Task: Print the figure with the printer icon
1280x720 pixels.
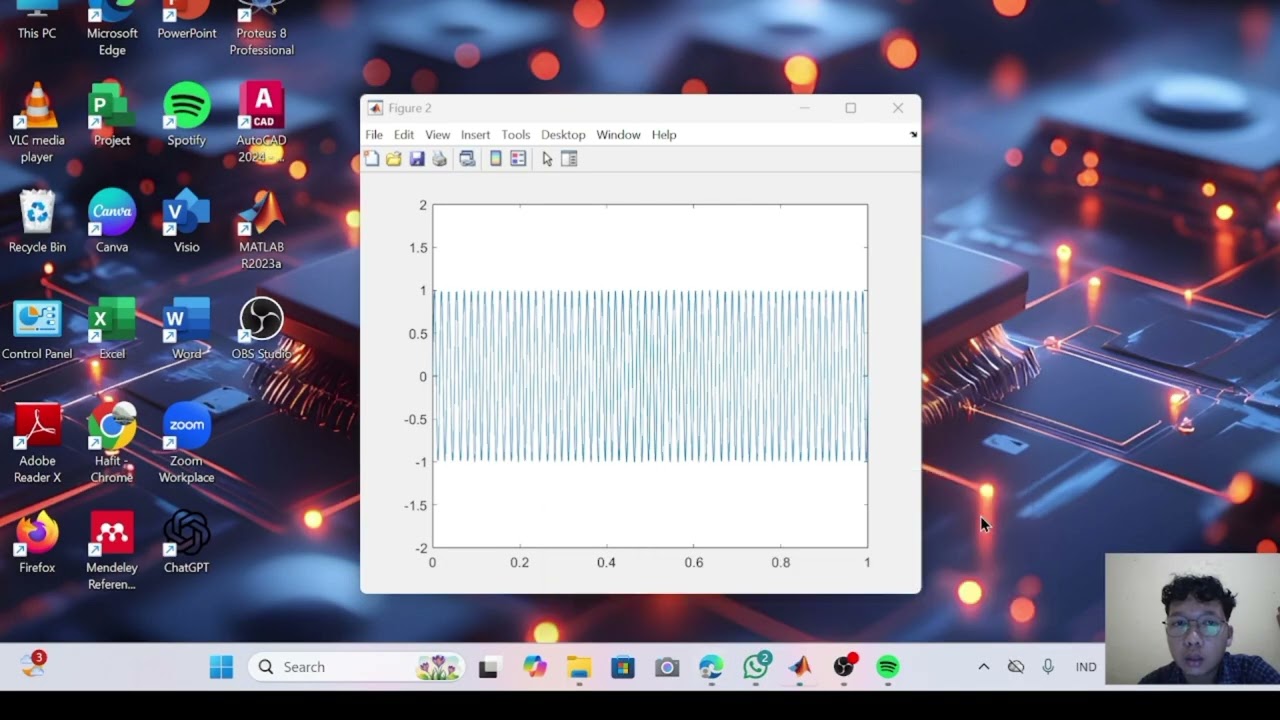Action: pos(439,159)
